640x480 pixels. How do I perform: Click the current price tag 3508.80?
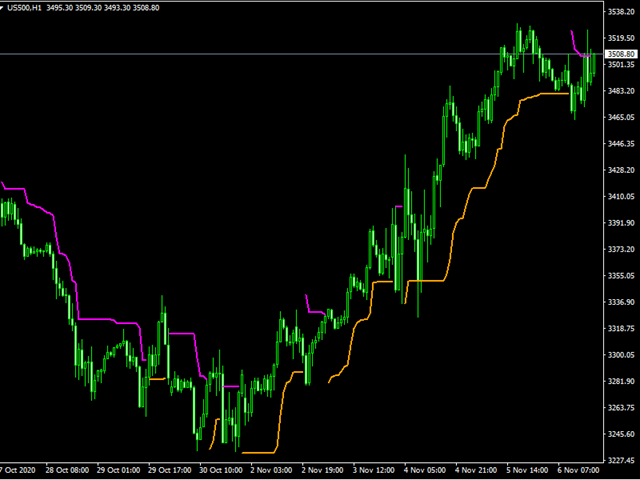[x=621, y=54]
